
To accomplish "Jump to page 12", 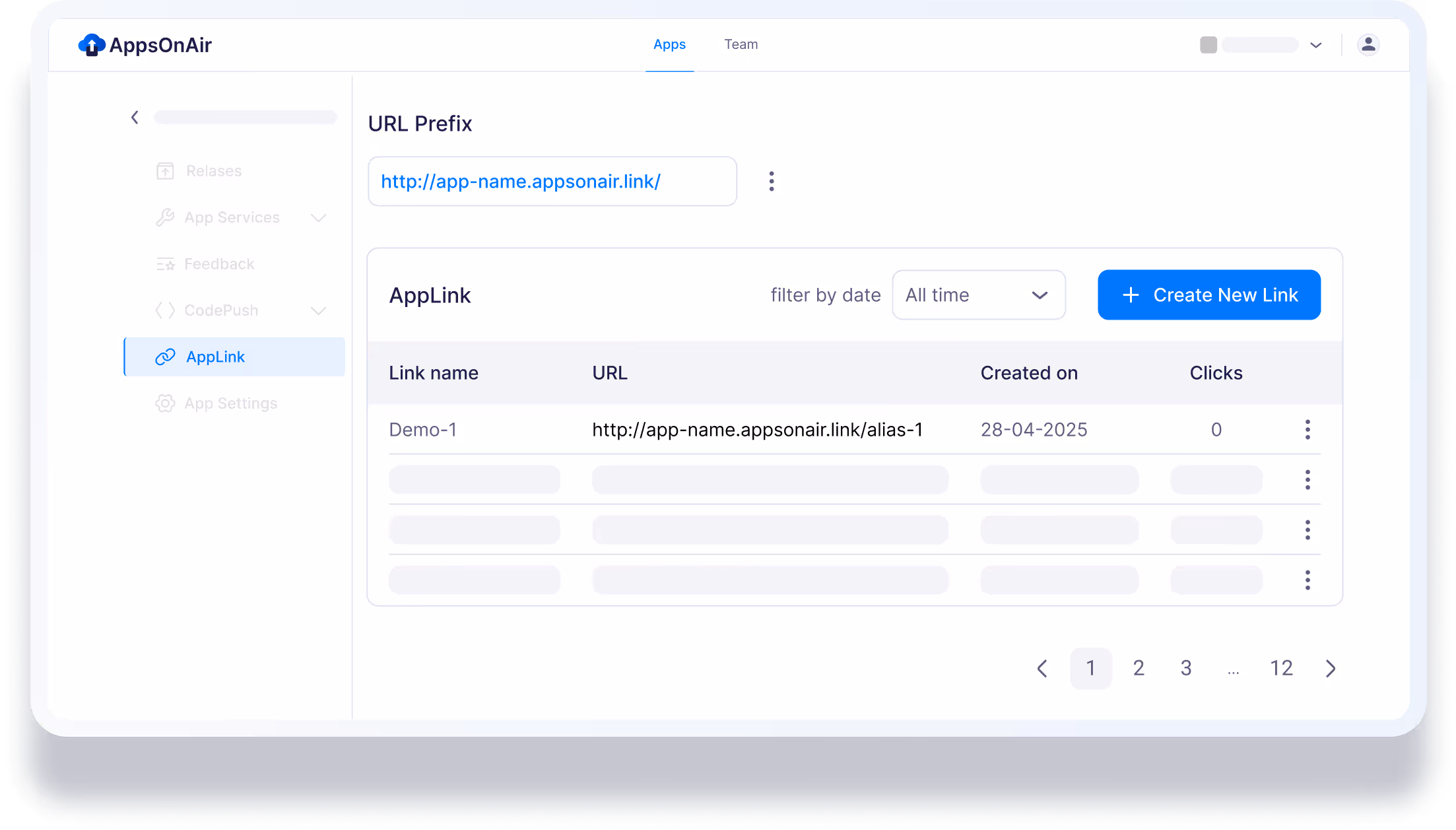I will 1281,668.
